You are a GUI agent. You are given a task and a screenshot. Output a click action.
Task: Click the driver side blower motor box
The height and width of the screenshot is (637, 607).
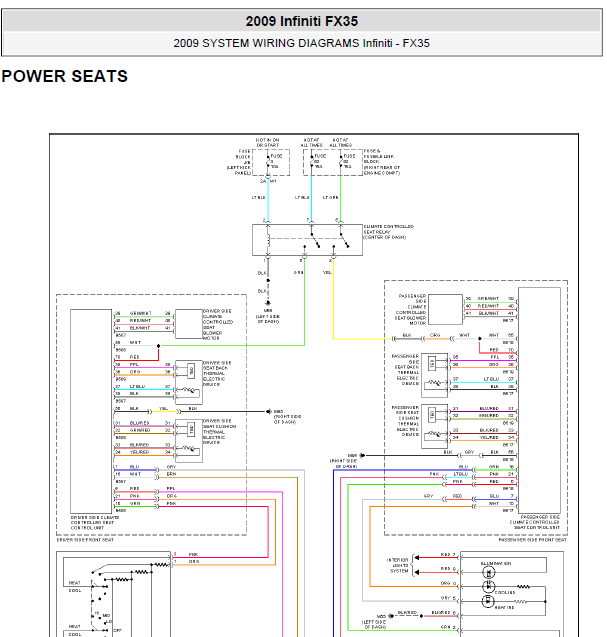[189, 324]
